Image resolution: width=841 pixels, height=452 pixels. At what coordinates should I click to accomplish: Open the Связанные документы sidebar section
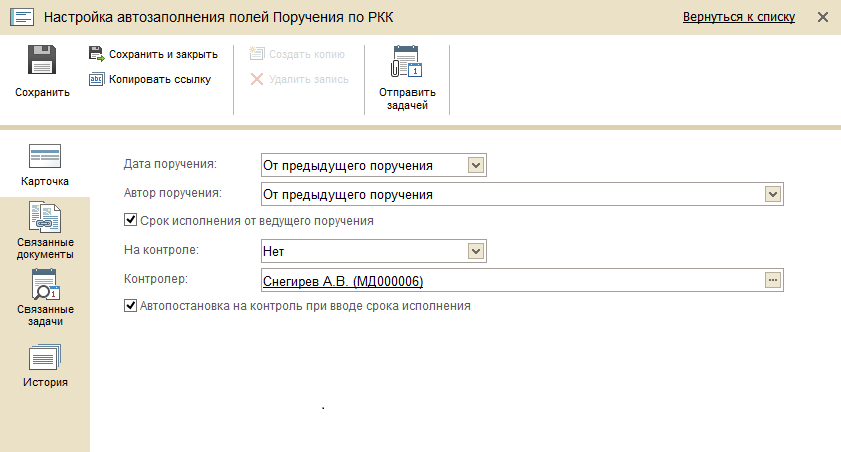45,231
